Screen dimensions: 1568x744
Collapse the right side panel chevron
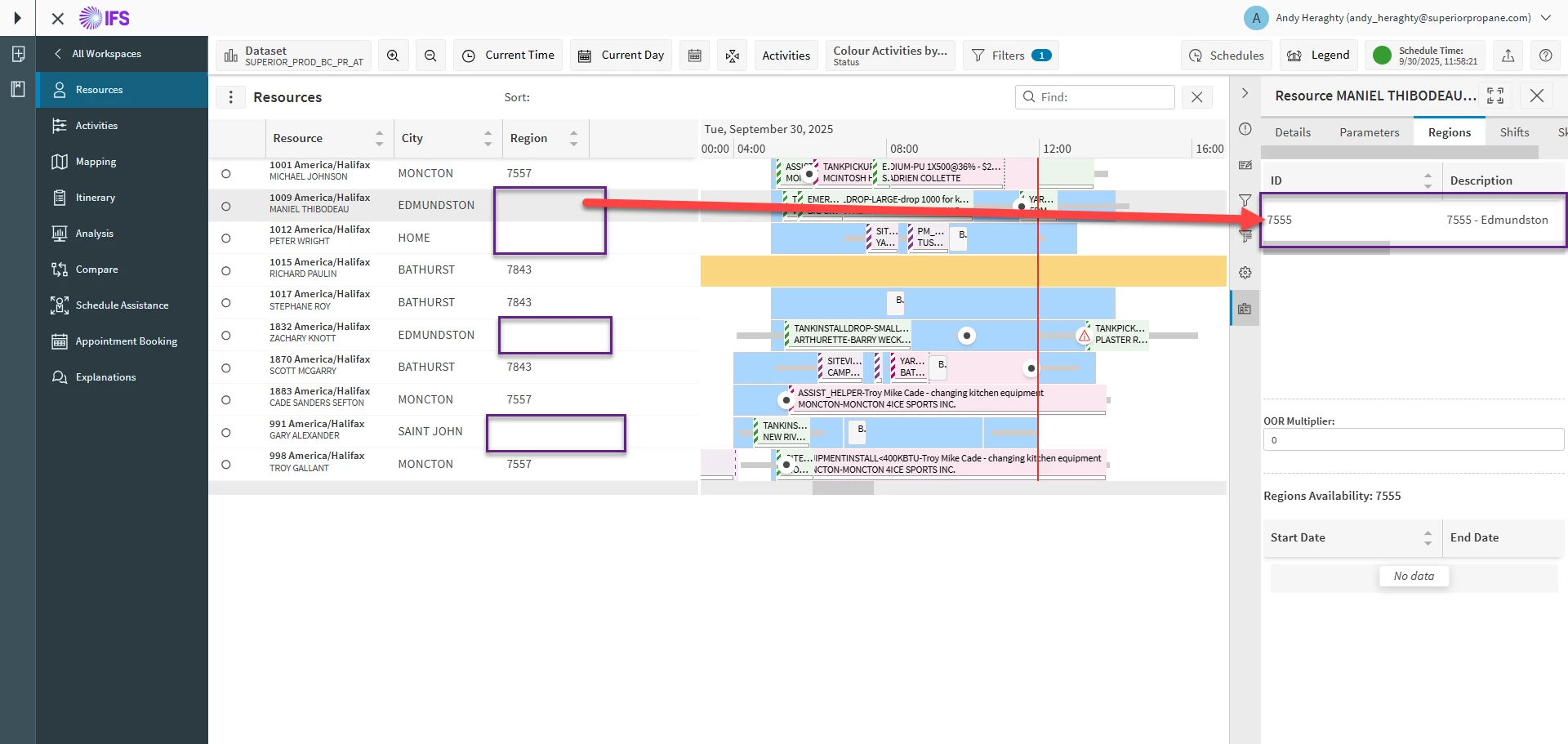1245,93
